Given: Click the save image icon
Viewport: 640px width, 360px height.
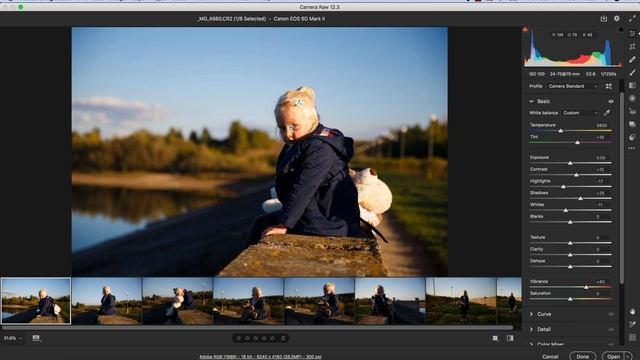Looking at the screenshot, I should point(604,18).
